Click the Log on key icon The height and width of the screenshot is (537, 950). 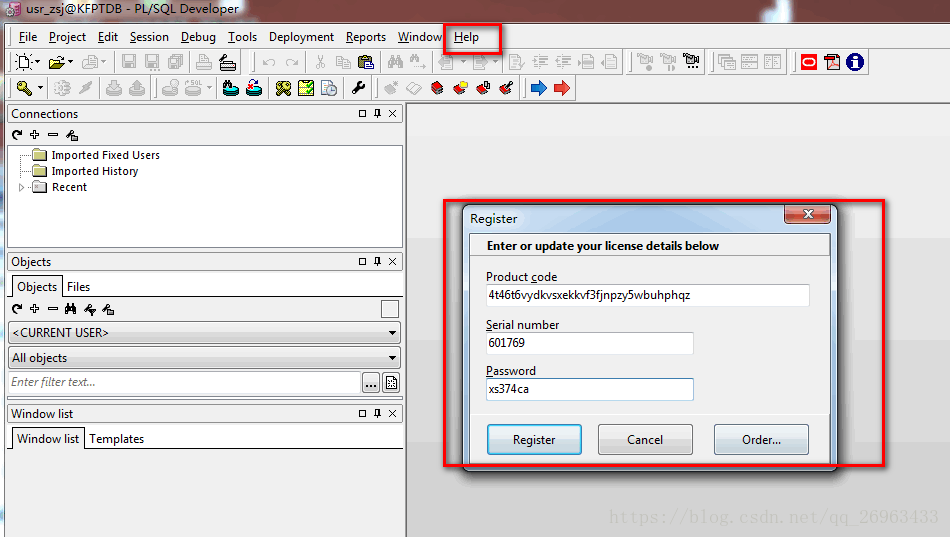click(x=24, y=88)
